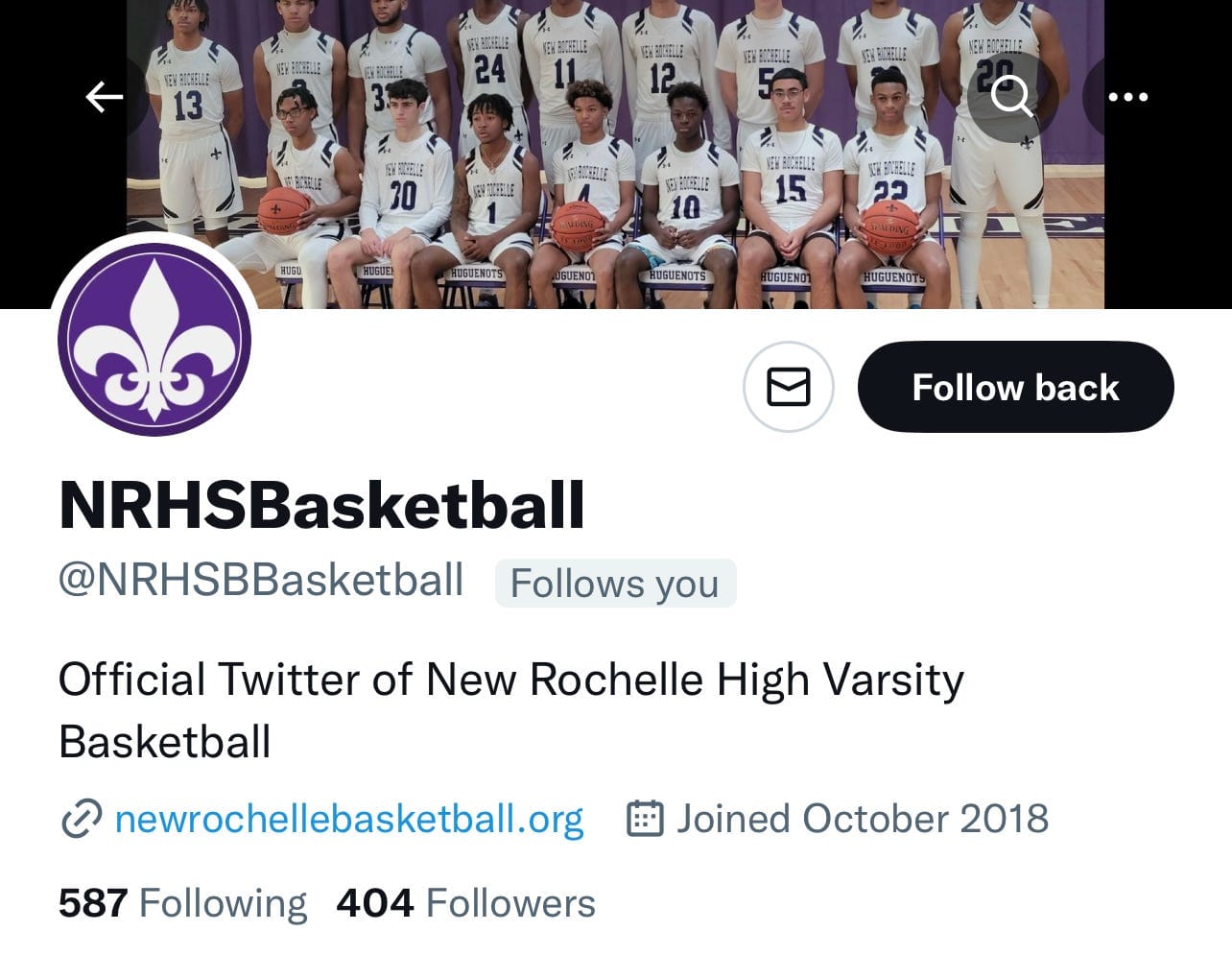Open profile search magnifier icon
The width and height of the screenshot is (1232, 955).
click(x=1010, y=97)
